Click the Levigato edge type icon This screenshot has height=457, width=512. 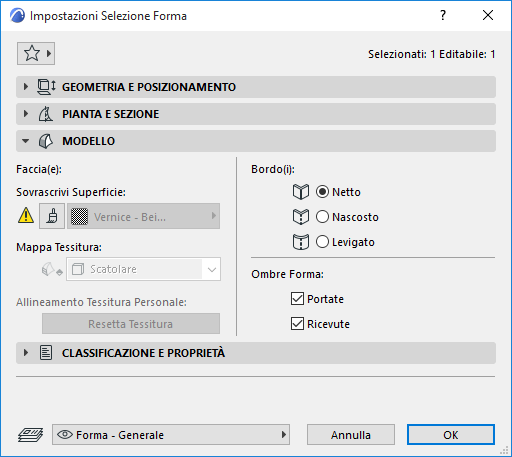[x=301, y=242]
